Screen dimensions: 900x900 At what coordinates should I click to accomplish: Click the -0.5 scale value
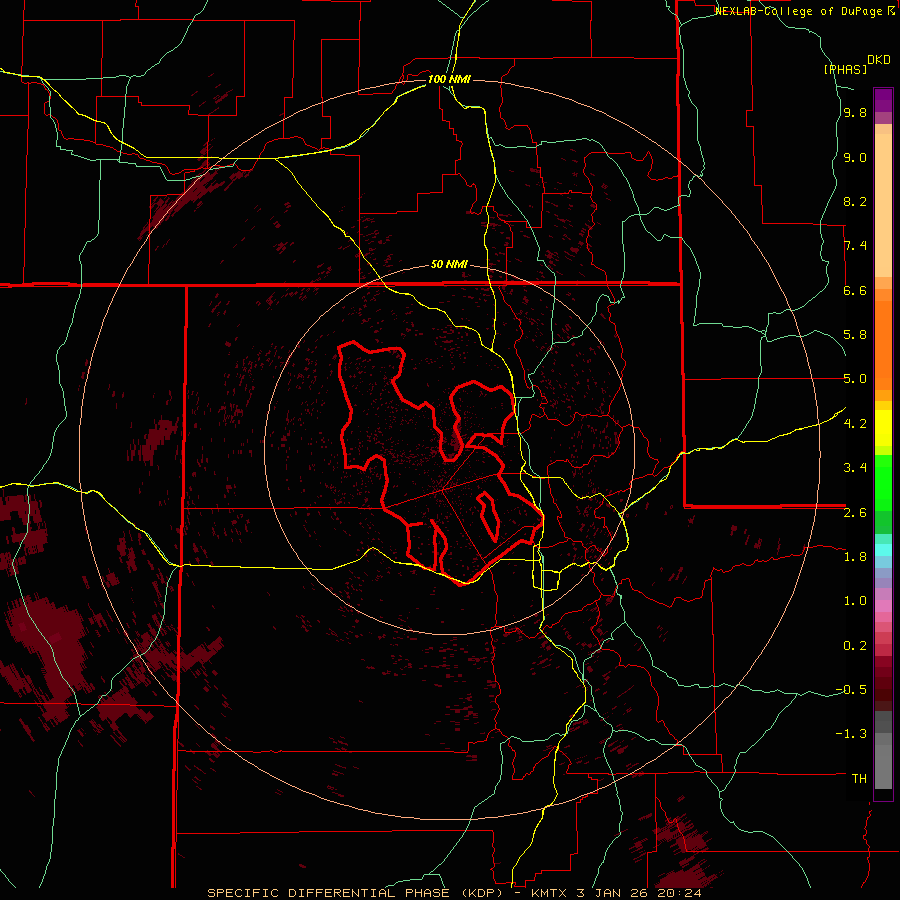click(851, 689)
